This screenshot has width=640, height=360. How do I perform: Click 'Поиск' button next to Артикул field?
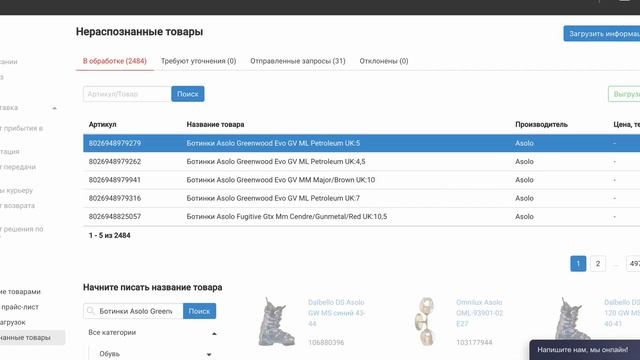(x=188, y=94)
